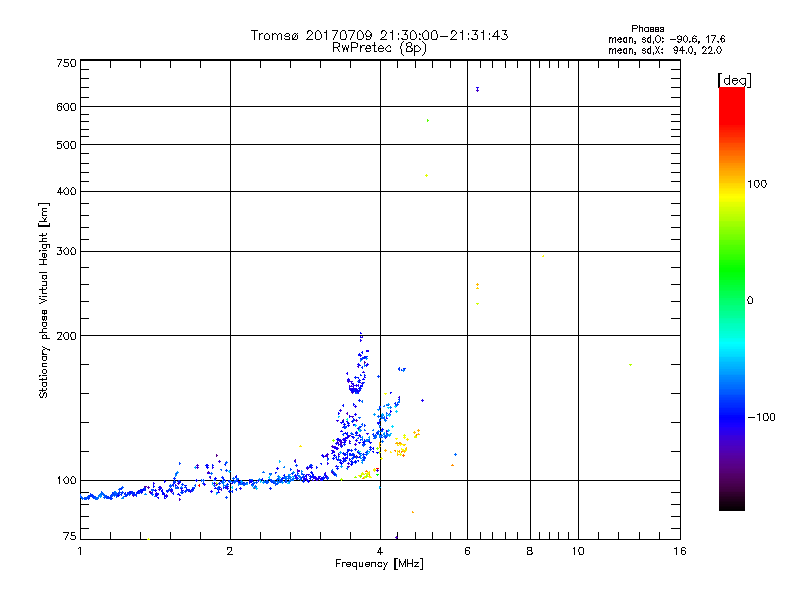This screenshot has width=800, height=600.
Task: Click the colorbar label '-100'
Action: pyautogui.click(x=761, y=417)
